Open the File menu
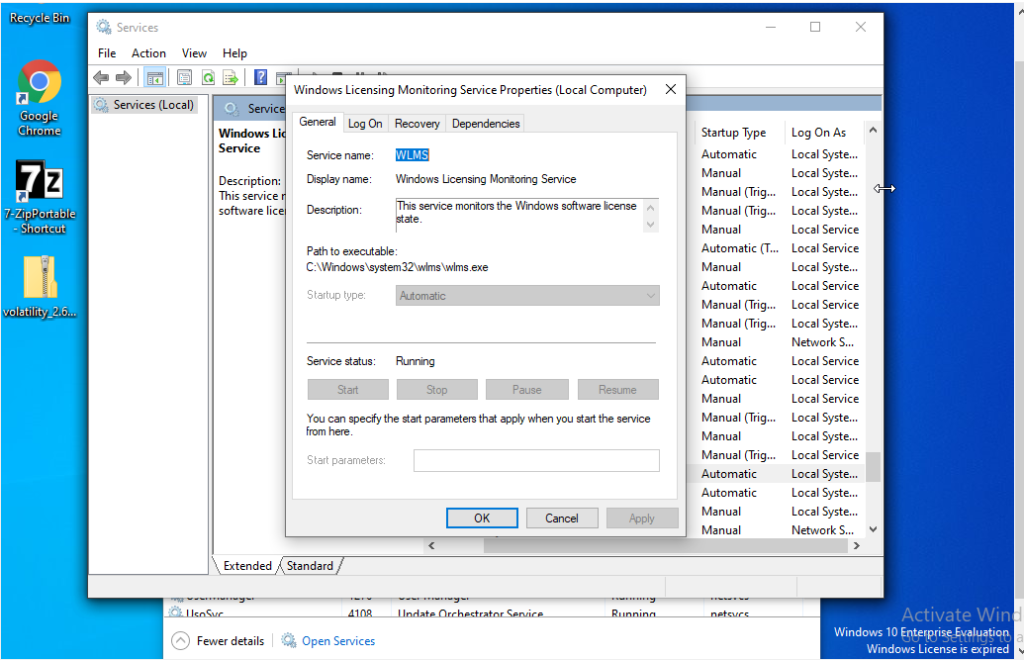The height and width of the screenshot is (660, 1024). [107, 54]
